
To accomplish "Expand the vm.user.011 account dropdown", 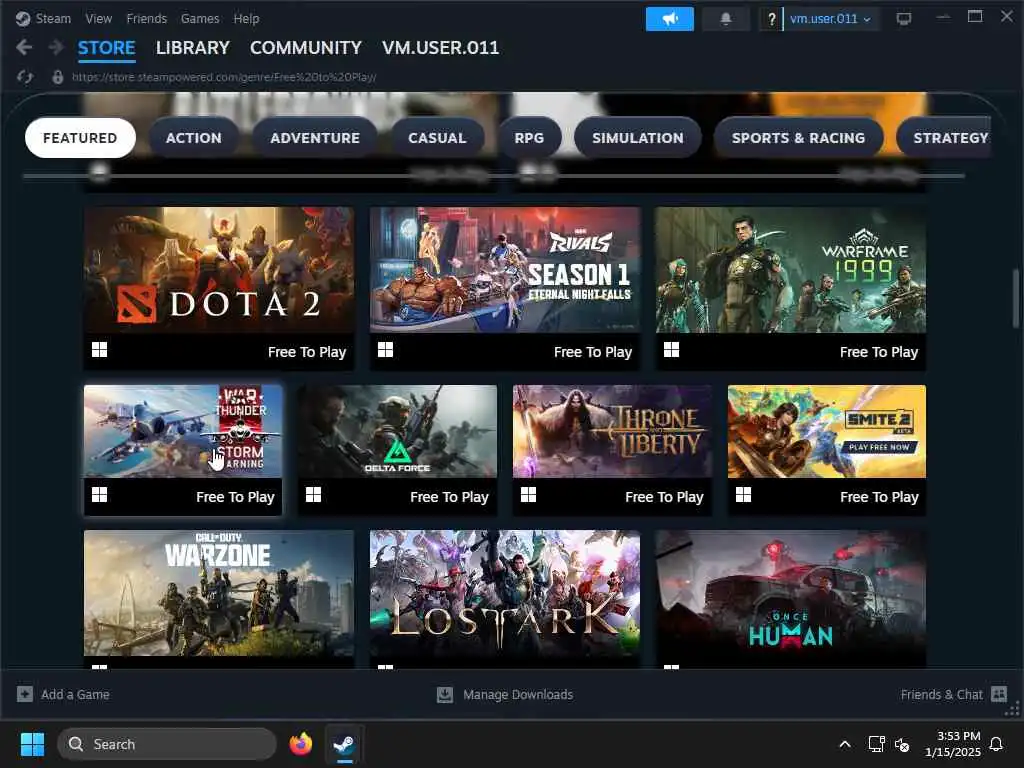I will click(x=830, y=19).
